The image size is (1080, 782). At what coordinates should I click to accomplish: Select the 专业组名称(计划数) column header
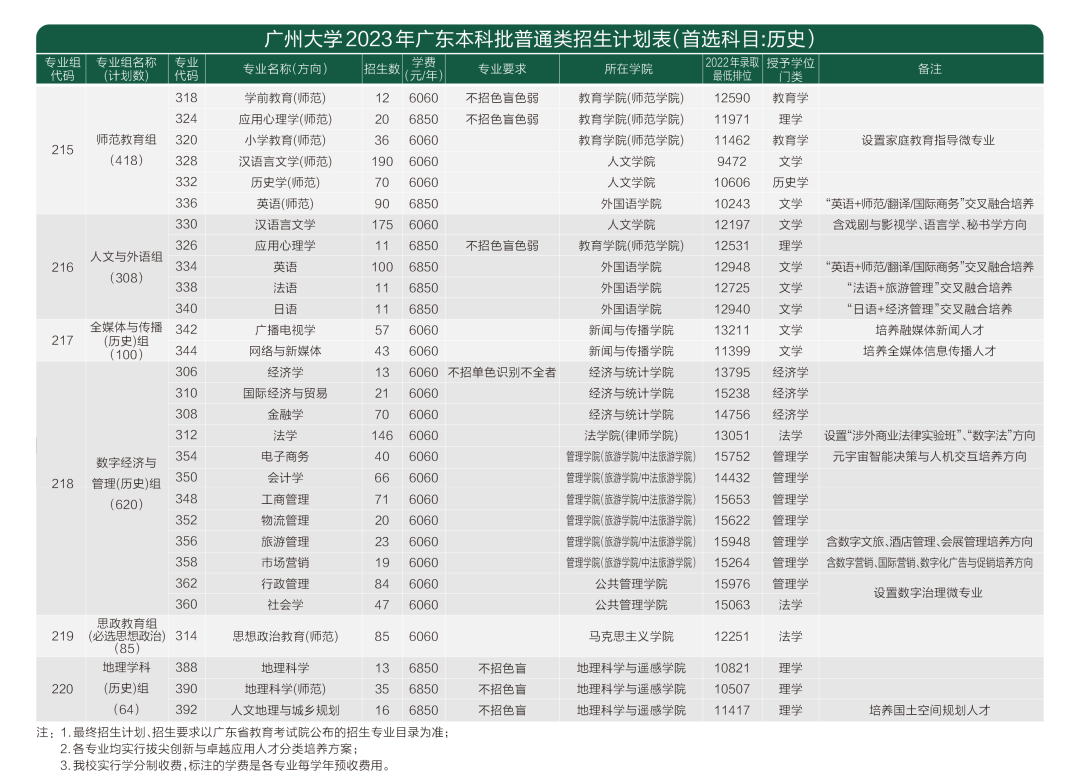tap(126, 68)
